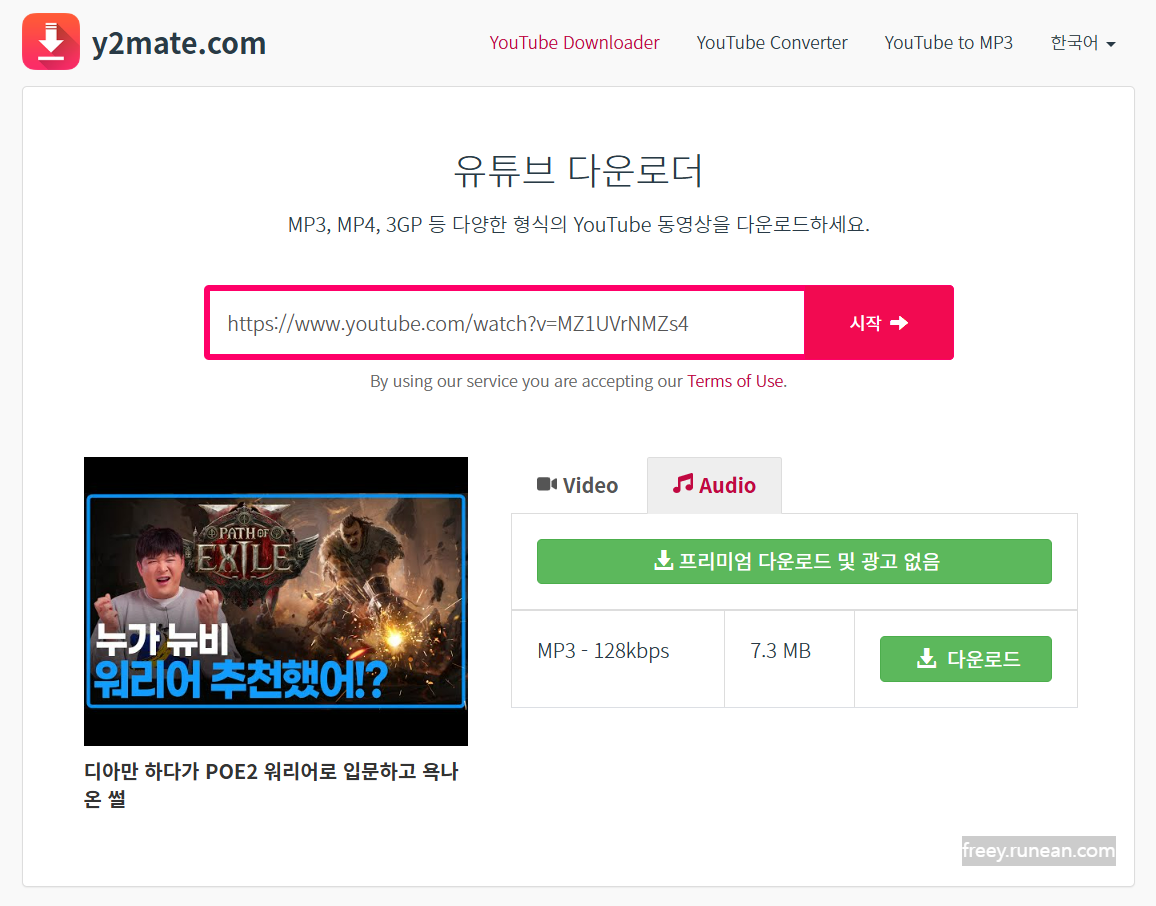
Task: Click the download icon inside the premium download button
Action: 663,561
